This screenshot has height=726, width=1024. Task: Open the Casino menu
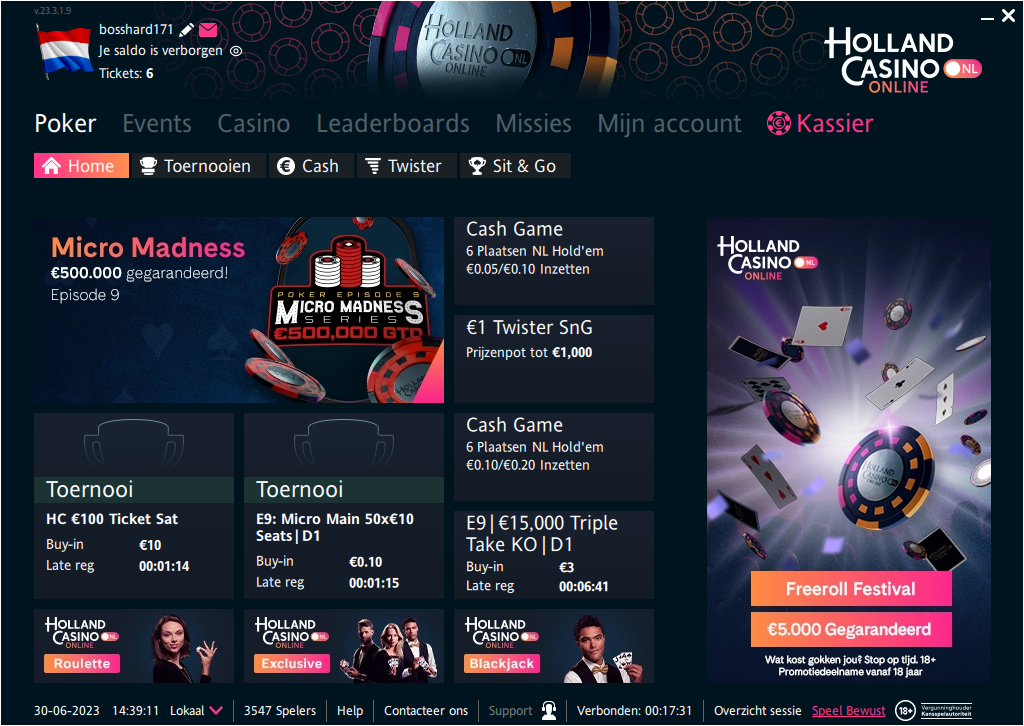pyautogui.click(x=253, y=123)
